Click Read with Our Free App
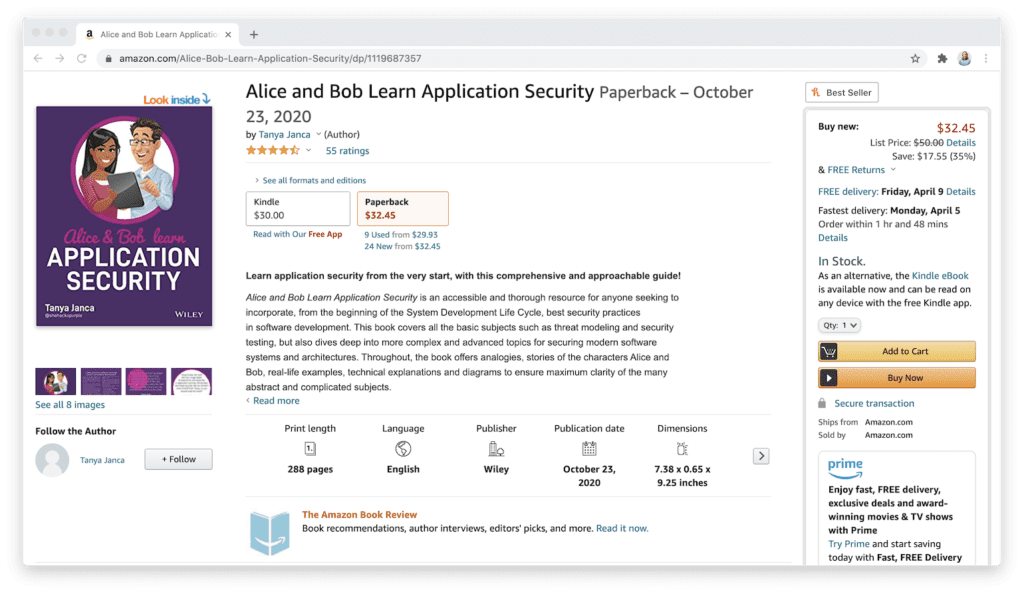This screenshot has width=1024, height=594. [298, 234]
